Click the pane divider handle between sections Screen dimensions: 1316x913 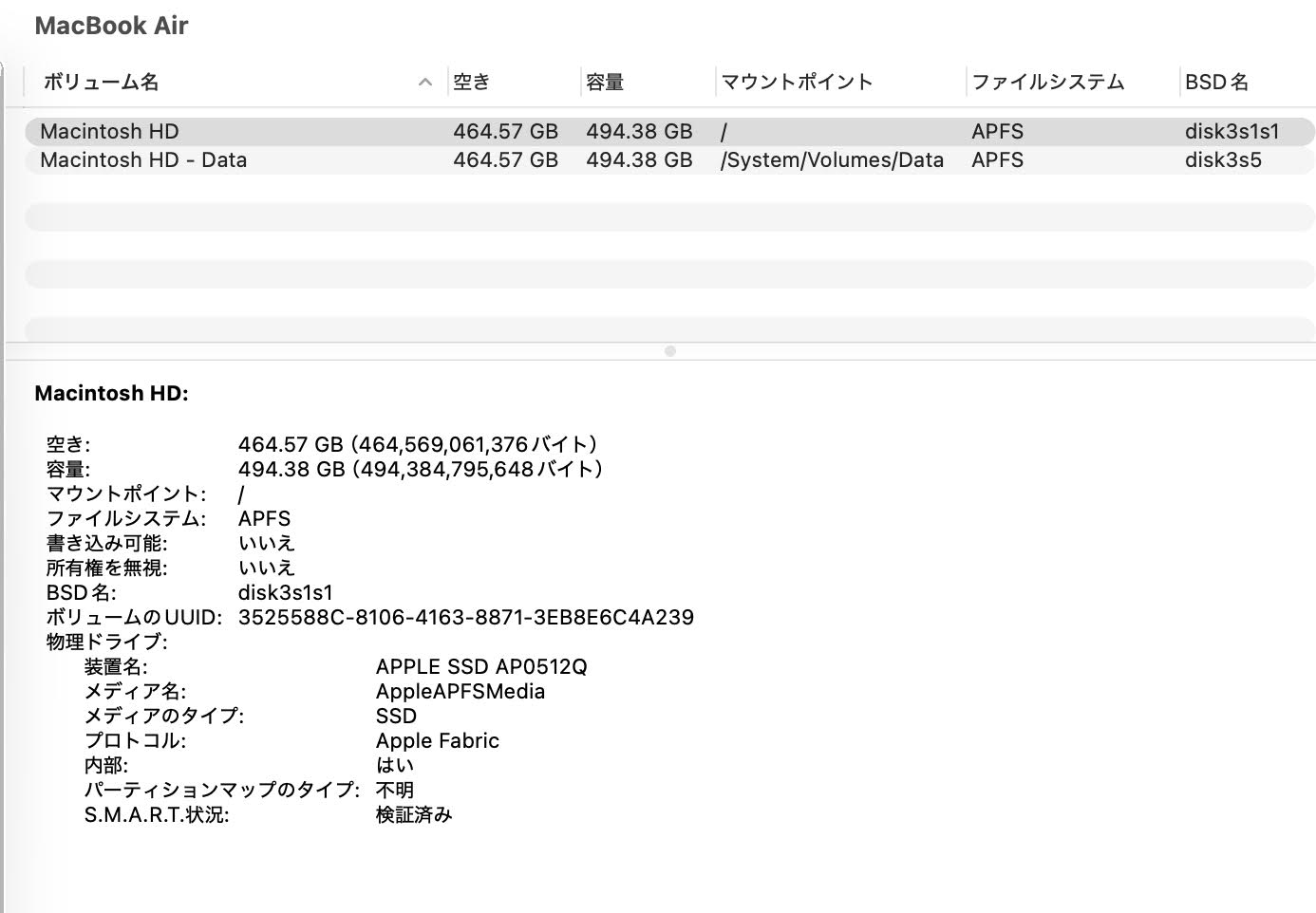[671, 350]
